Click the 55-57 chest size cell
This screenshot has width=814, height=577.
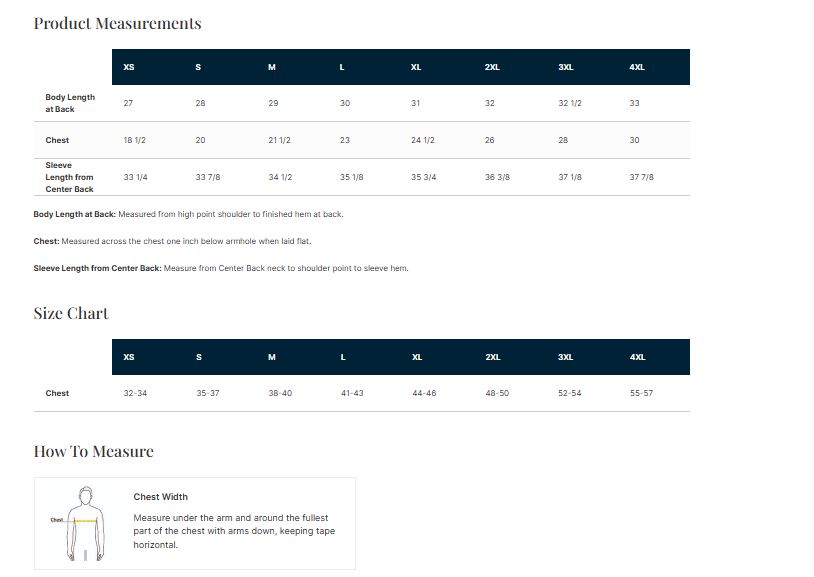[641, 393]
